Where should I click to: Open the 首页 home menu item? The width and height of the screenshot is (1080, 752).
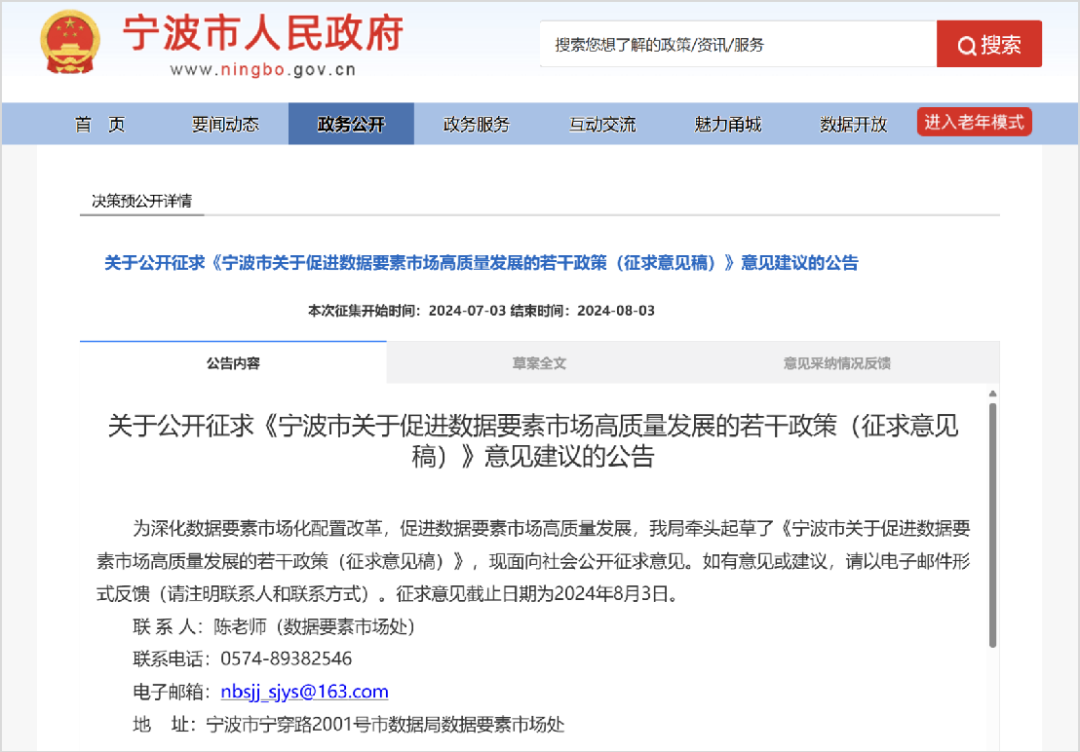[x=100, y=124]
